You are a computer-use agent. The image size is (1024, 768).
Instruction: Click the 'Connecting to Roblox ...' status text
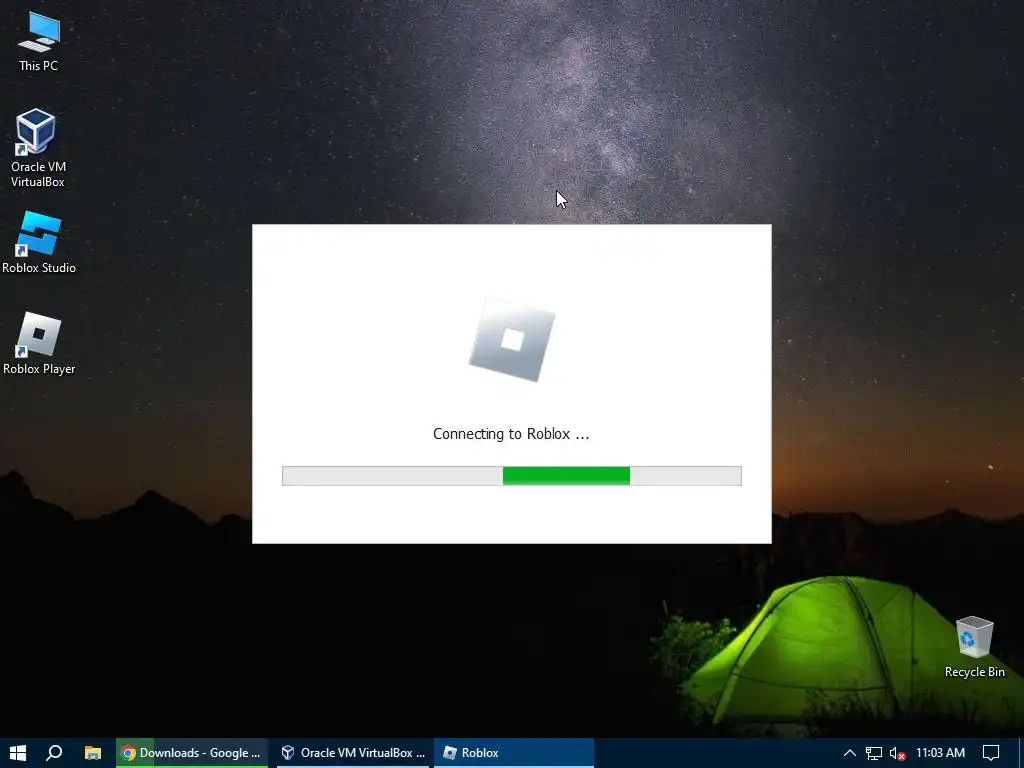[511, 434]
